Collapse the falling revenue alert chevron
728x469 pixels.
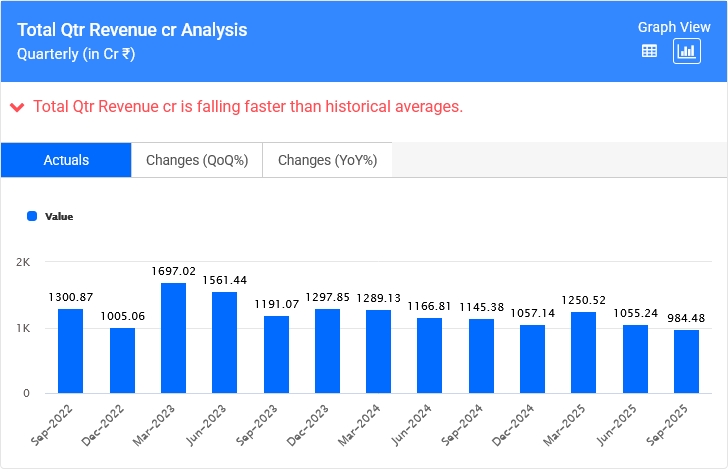17,107
